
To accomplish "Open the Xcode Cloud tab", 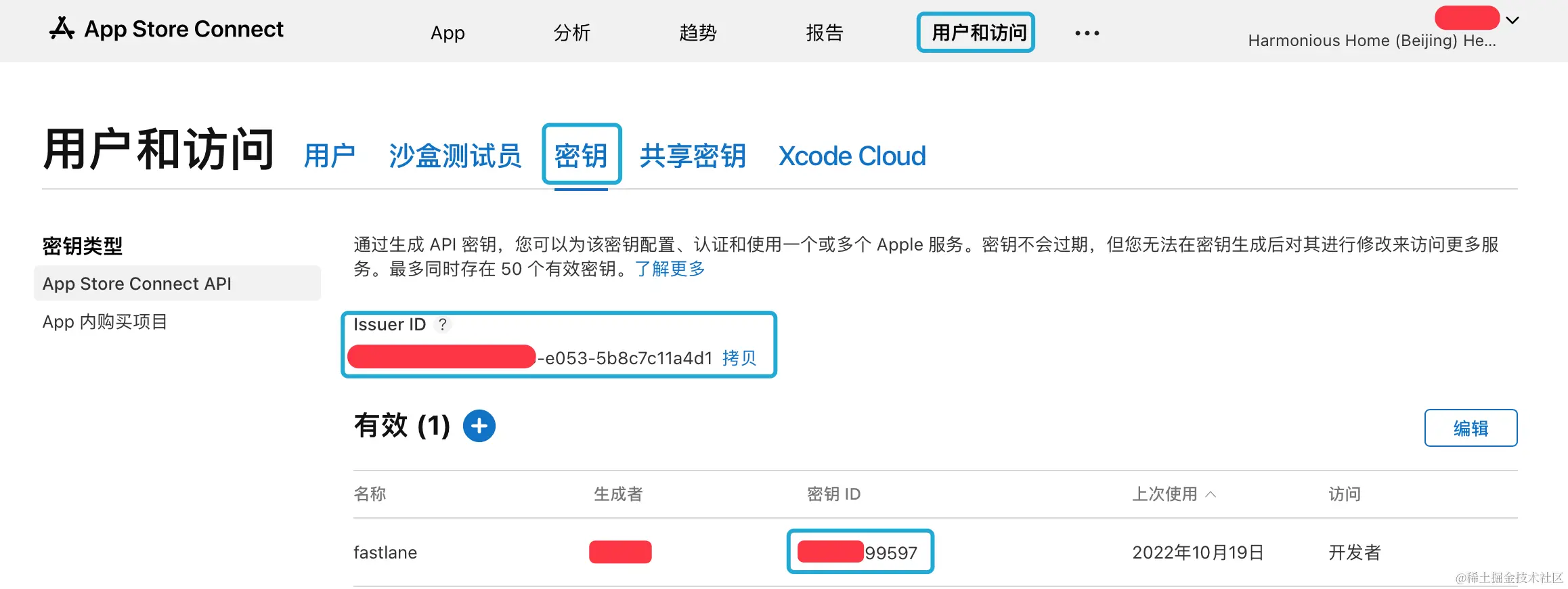I will point(852,156).
